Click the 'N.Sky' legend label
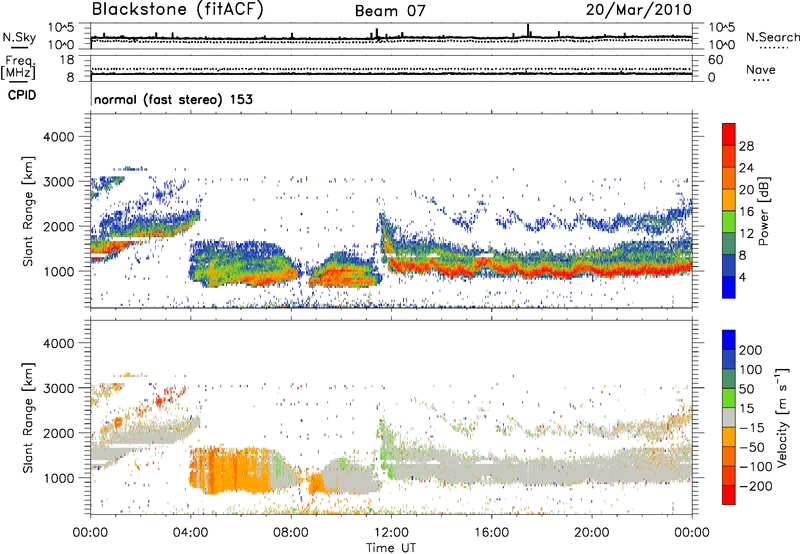Screen dimensions: 800x554 tap(19, 37)
